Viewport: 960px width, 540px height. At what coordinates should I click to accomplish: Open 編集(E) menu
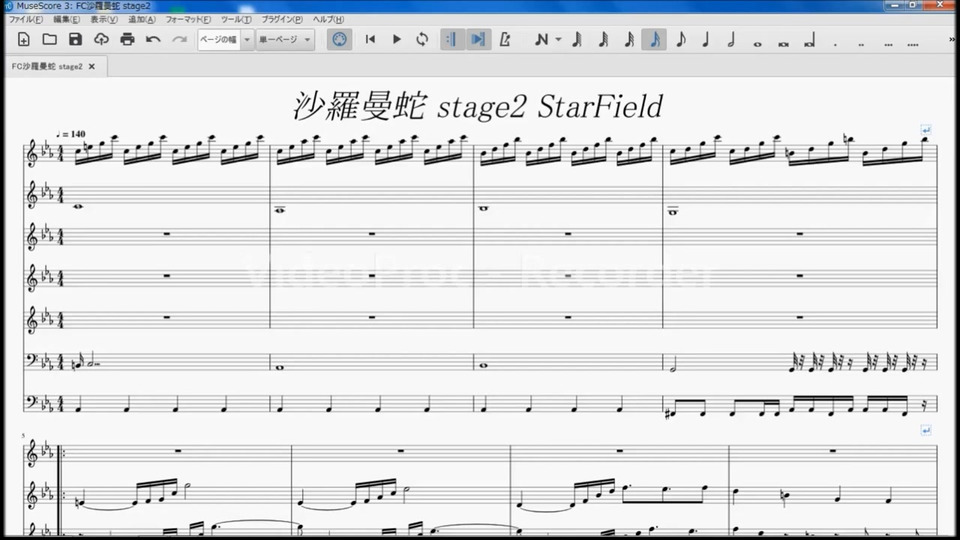pos(66,20)
